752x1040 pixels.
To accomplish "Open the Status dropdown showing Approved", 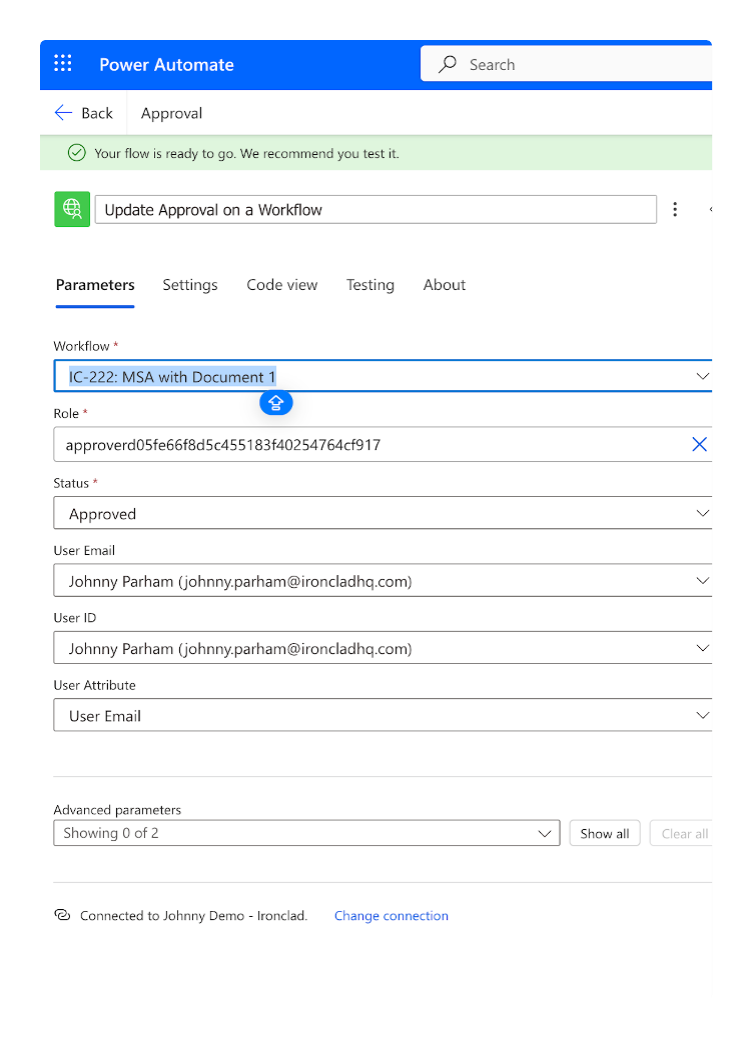I will 702,513.
